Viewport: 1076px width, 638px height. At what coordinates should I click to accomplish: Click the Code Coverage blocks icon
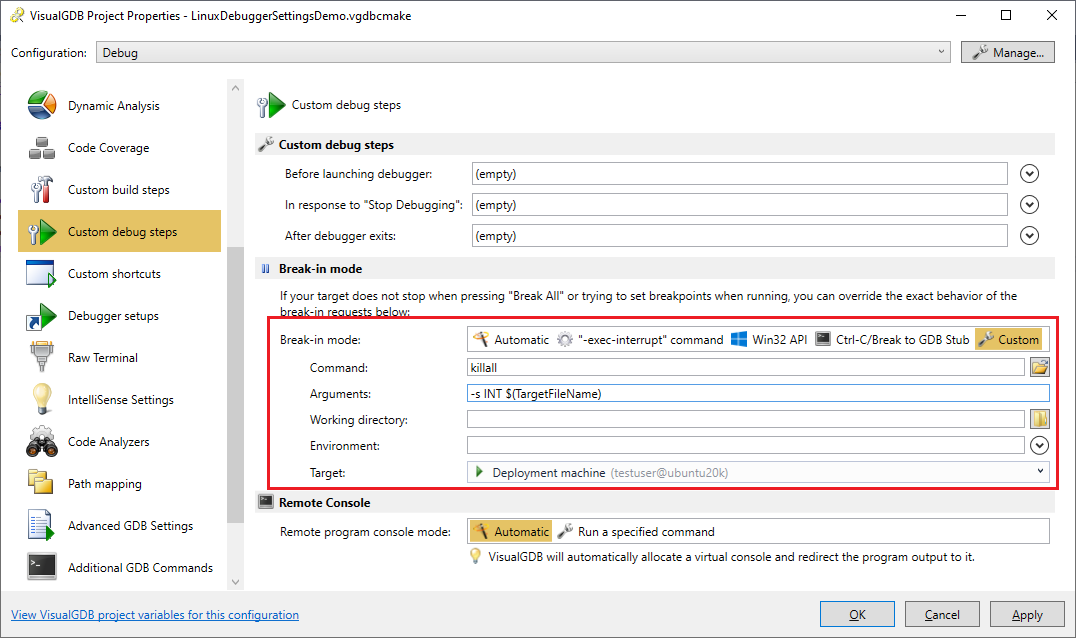pos(42,147)
